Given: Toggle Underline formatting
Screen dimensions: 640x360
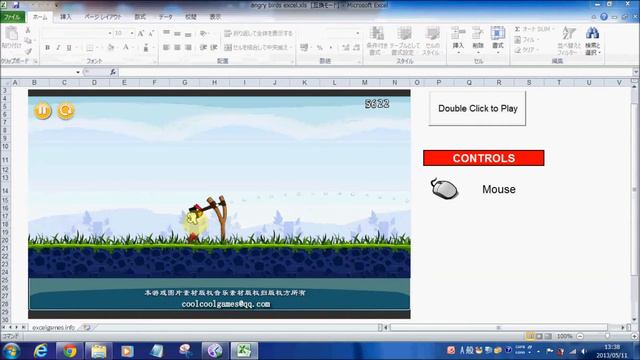Looking at the screenshot, I should (x=69, y=48).
